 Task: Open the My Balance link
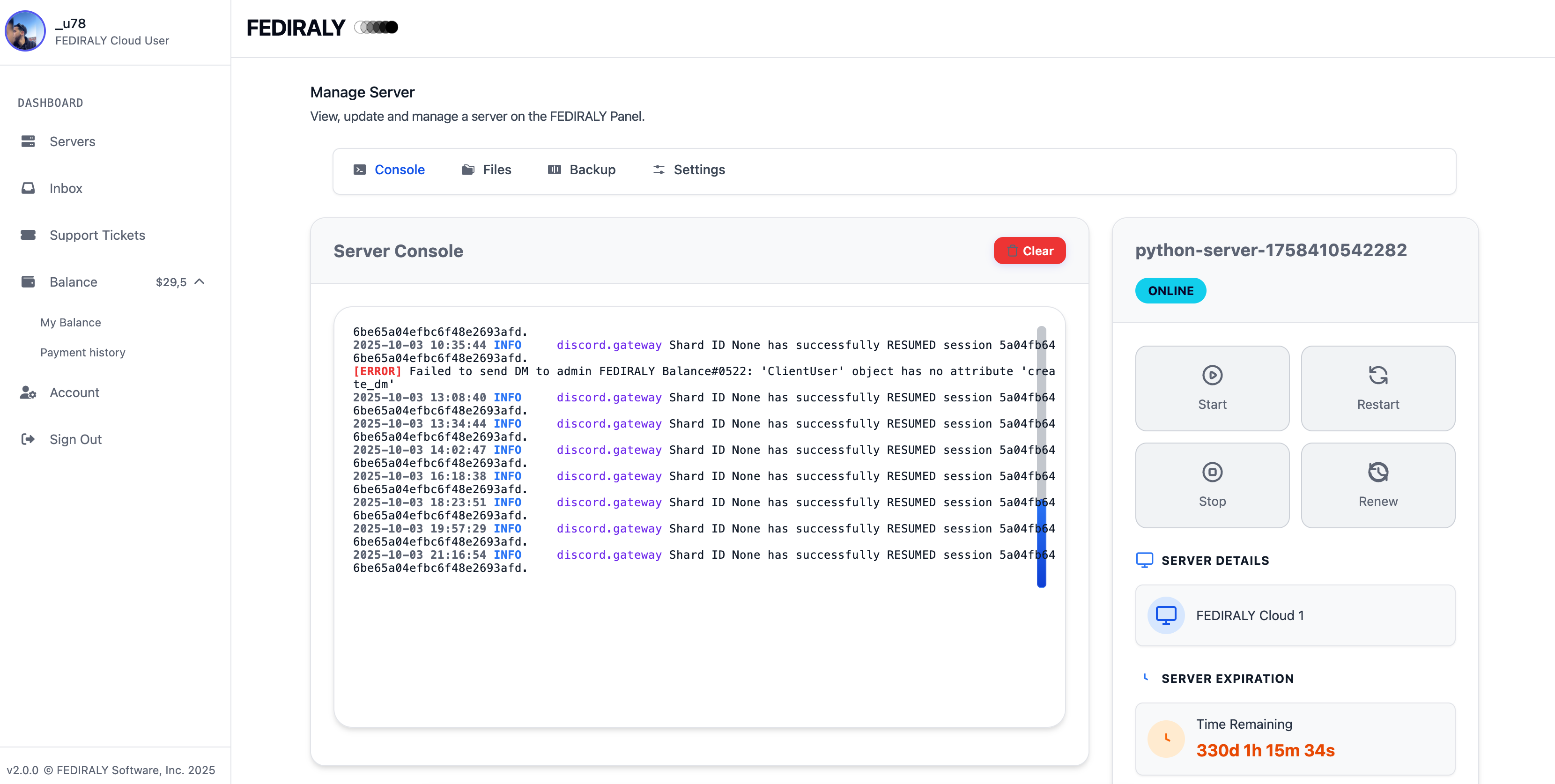pos(71,322)
